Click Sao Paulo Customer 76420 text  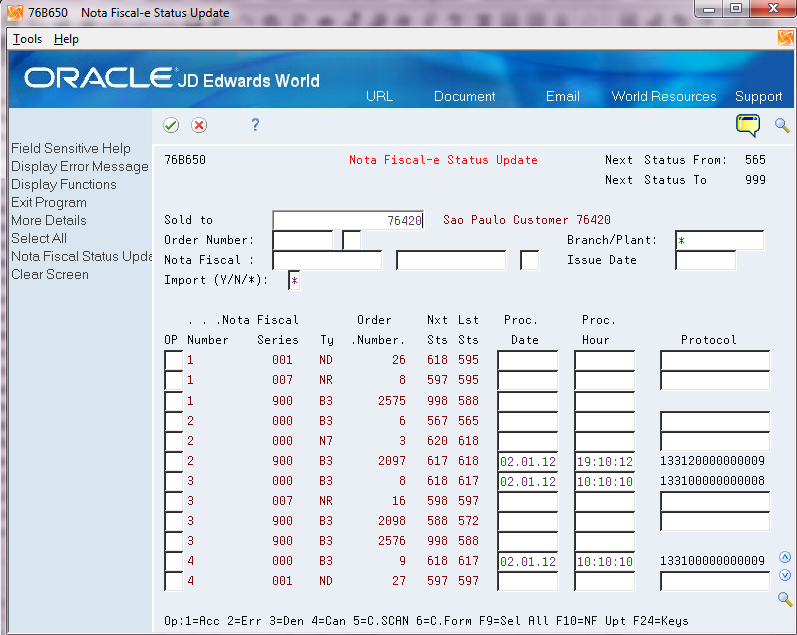coord(527,220)
